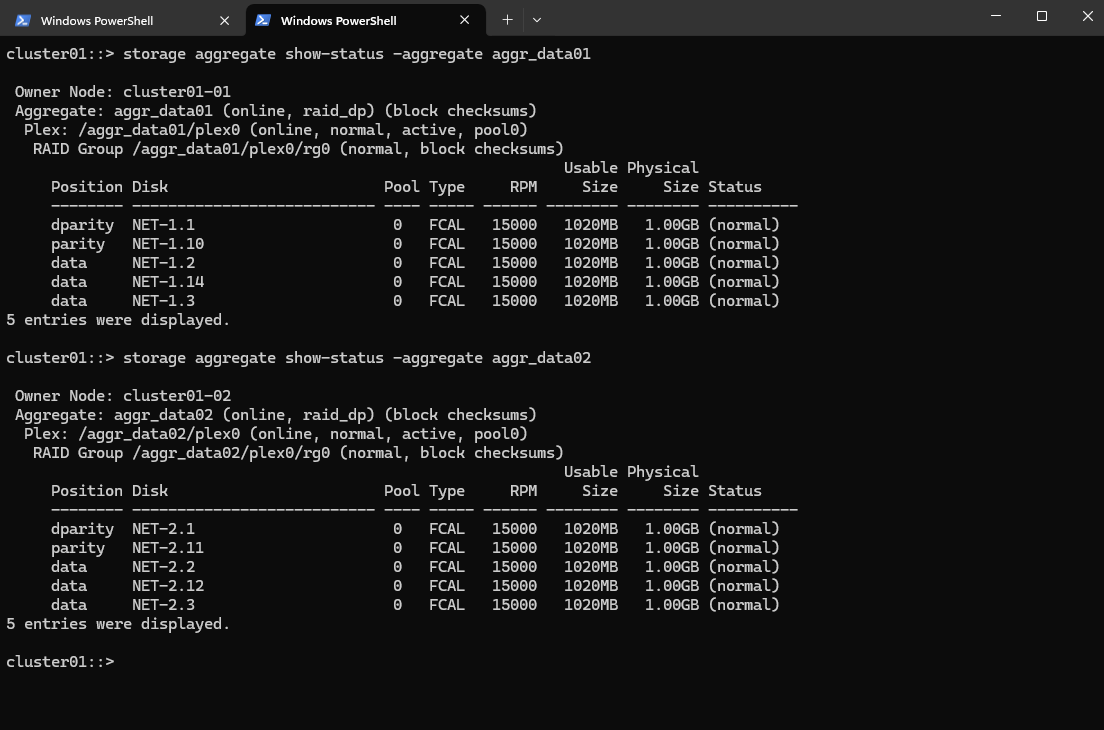Click the 'Owner Node: cluster01-02' line
This screenshot has width=1104, height=730.
pos(123,396)
